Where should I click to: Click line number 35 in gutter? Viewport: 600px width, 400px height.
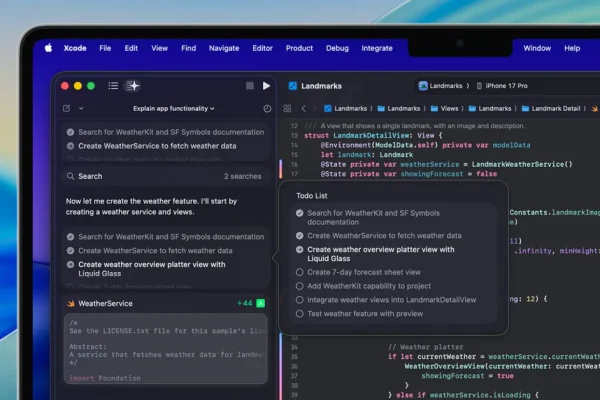pos(294,356)
